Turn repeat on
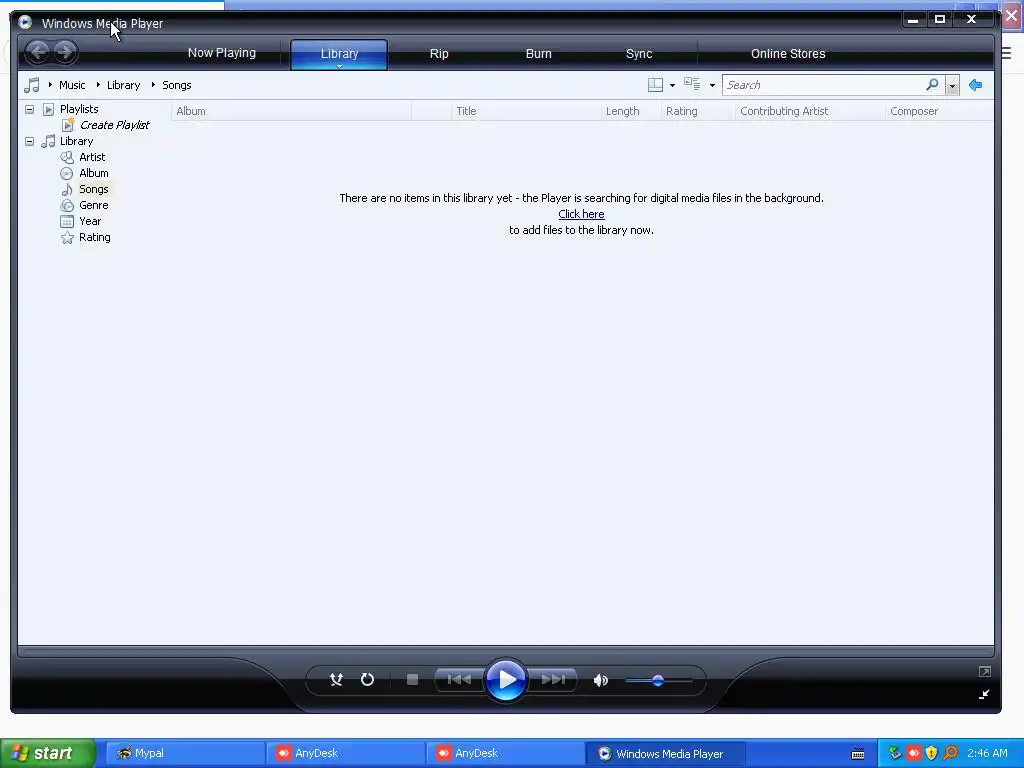1024x768 pixels. tap(368, 680)
